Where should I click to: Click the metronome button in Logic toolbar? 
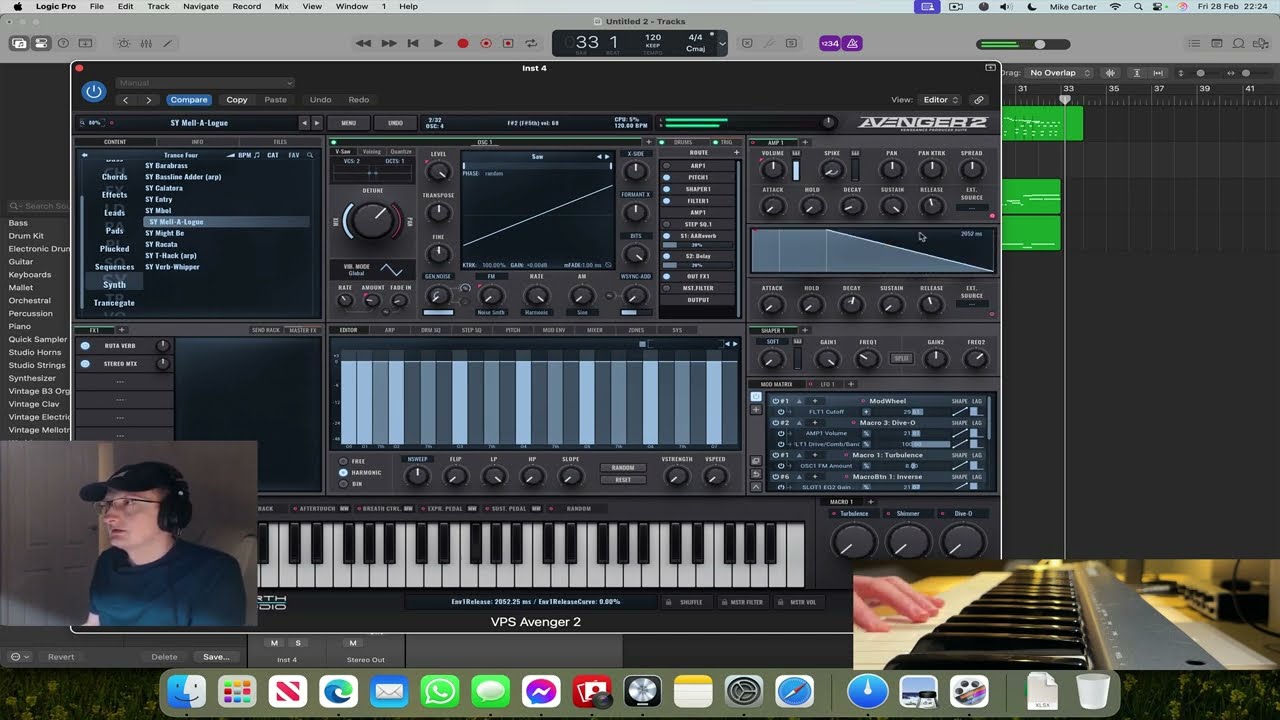(x=852, y=43)
